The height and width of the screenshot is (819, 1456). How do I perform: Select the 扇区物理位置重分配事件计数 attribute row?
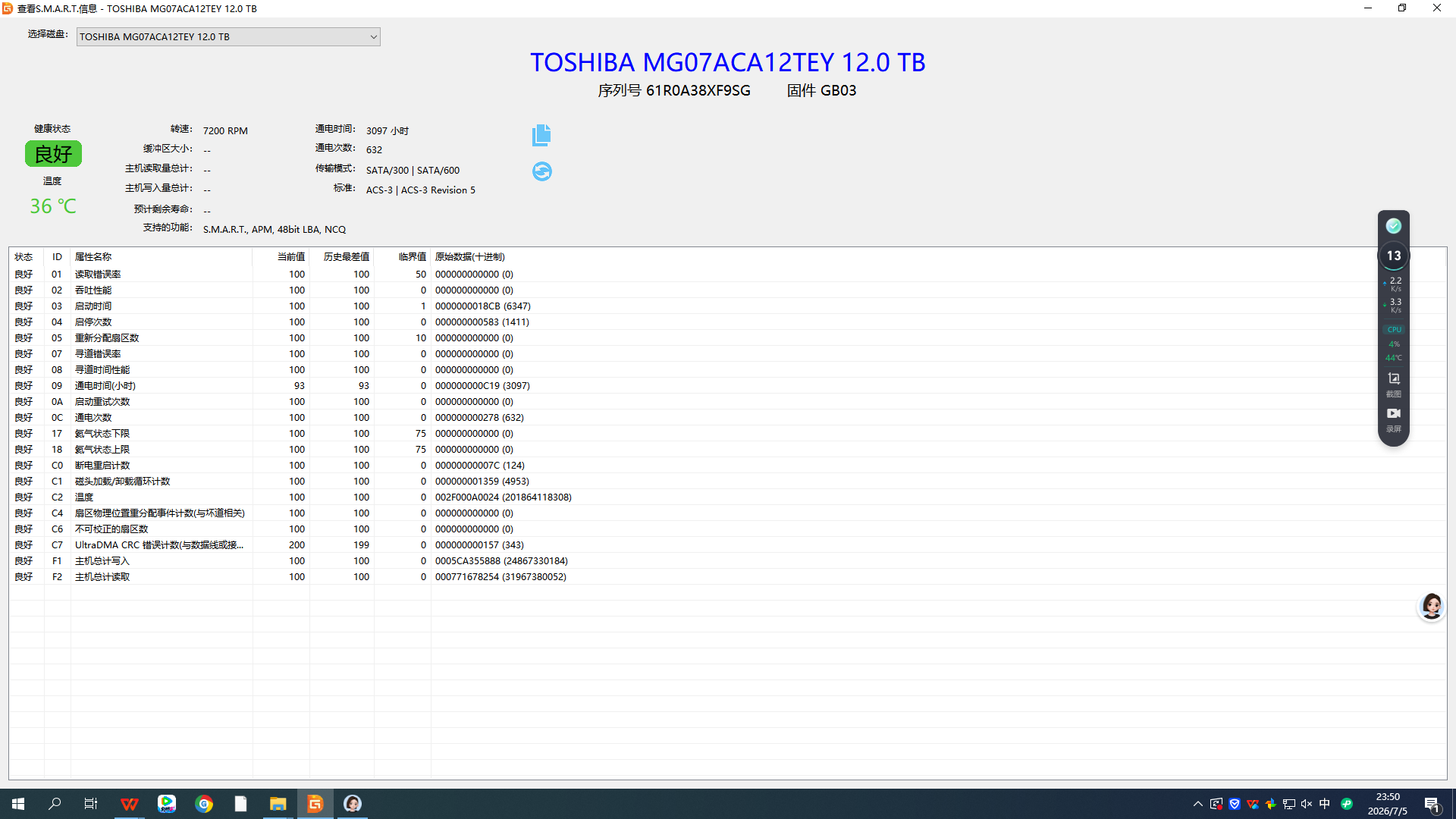point(728,513)
